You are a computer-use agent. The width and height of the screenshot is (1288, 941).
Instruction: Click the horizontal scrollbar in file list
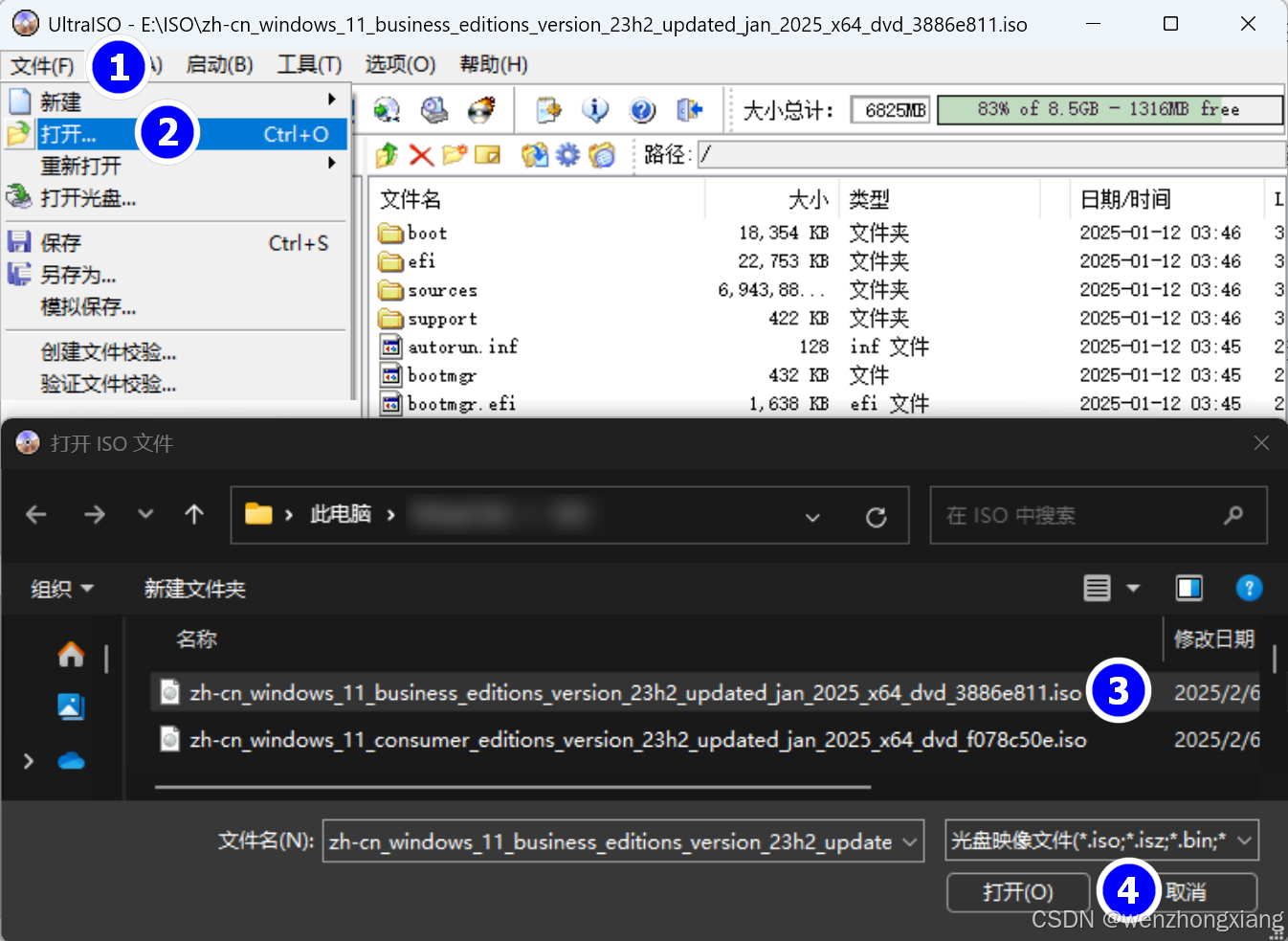513,787
